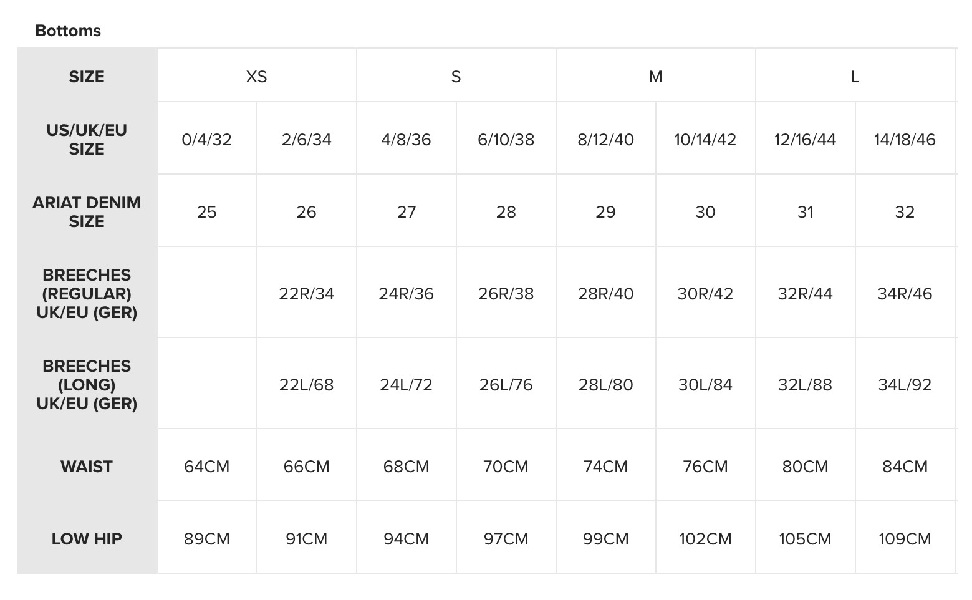This screenshot has width=972, height=600.
Task: Click the 8/12/40 size cell
Action: pyautogui.click(x=606, y=139)
